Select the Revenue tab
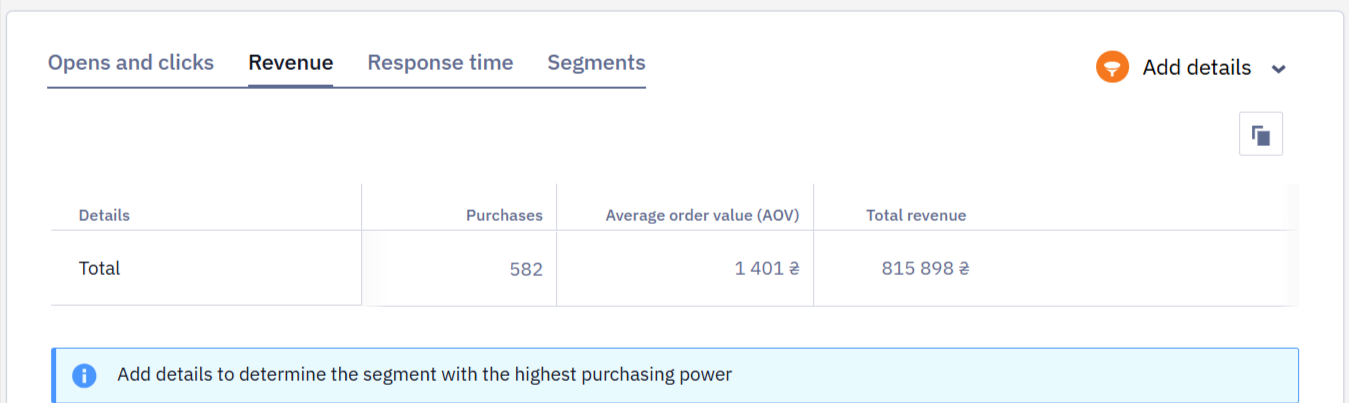The width and height of the screenshot is (1349, 403). point(291,63)
